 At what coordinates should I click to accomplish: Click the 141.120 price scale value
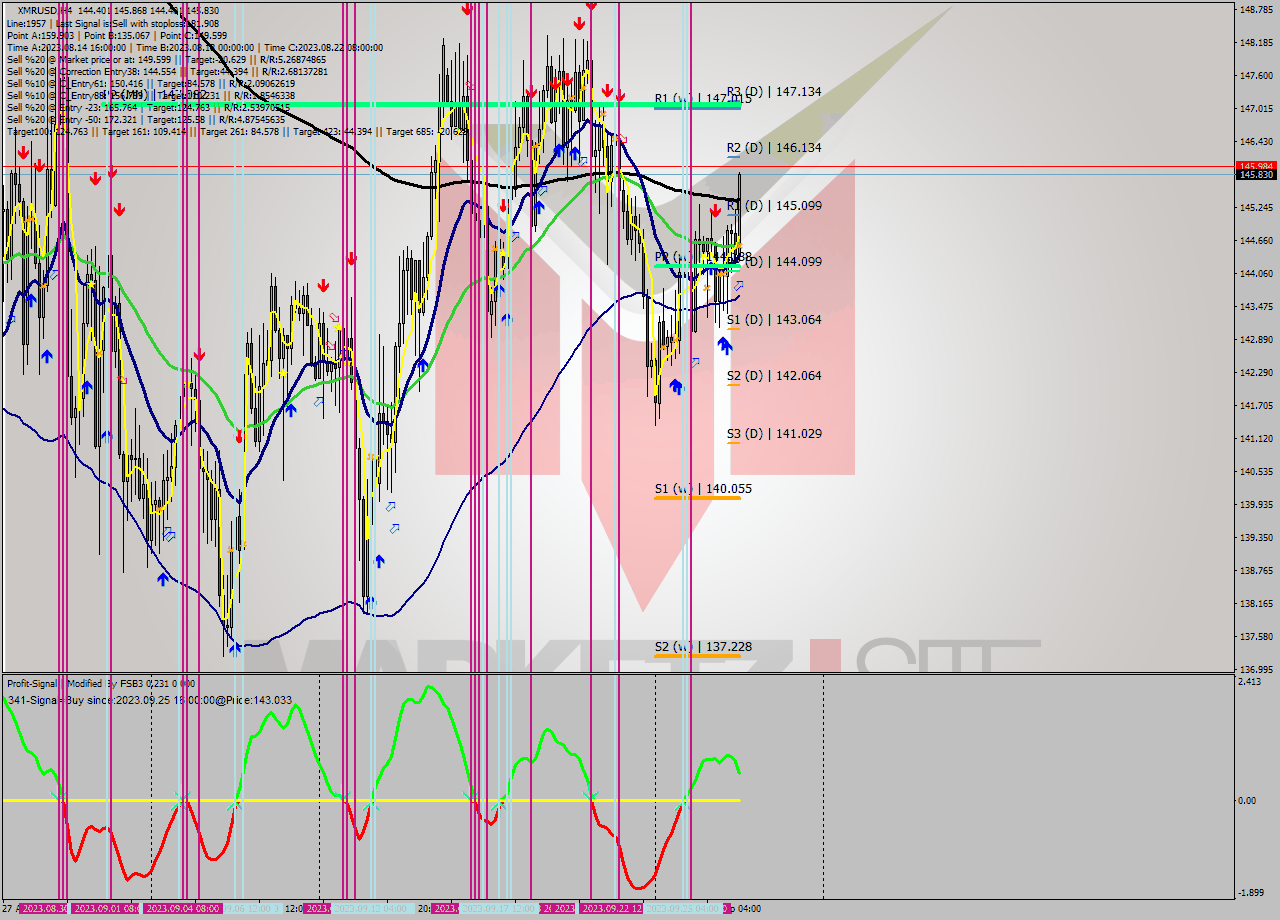1256,438
